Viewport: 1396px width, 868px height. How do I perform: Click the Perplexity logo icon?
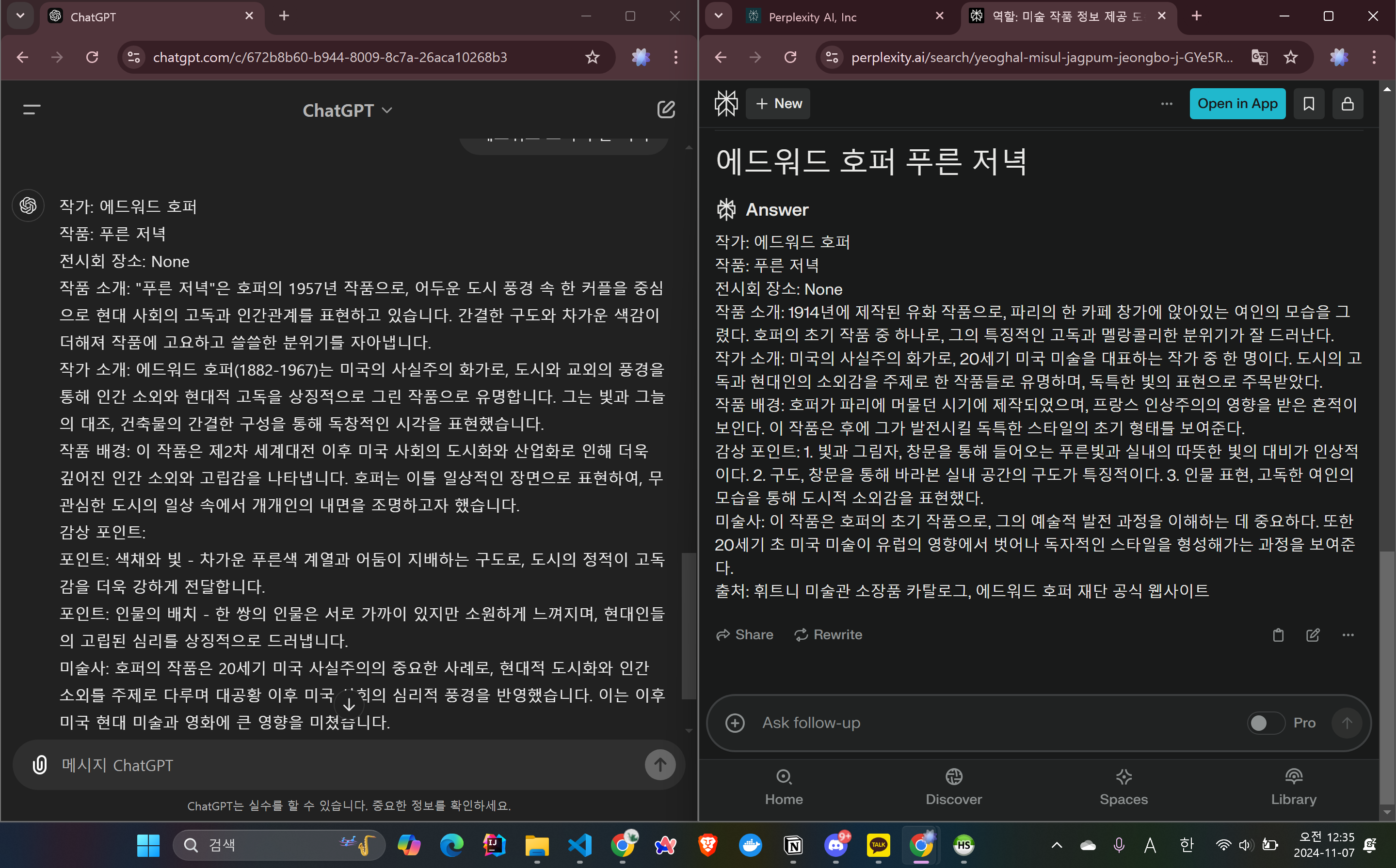click(726, 104)
